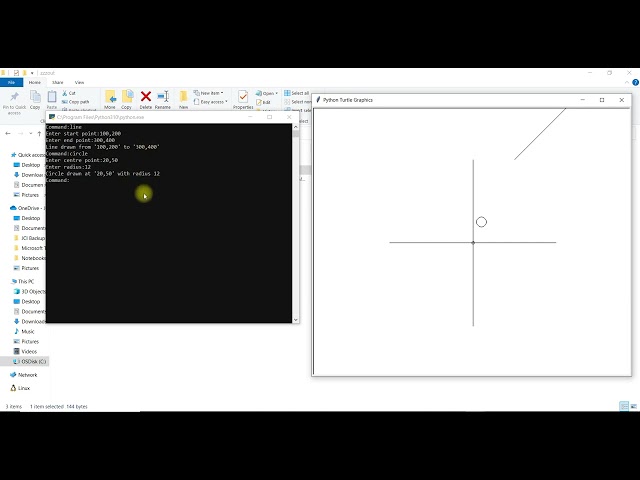Image resolution: width=640 pixels, height=480 pixels.
Task: Collapse the Explorer ribbon with the chevron
Action: (627, 82)
